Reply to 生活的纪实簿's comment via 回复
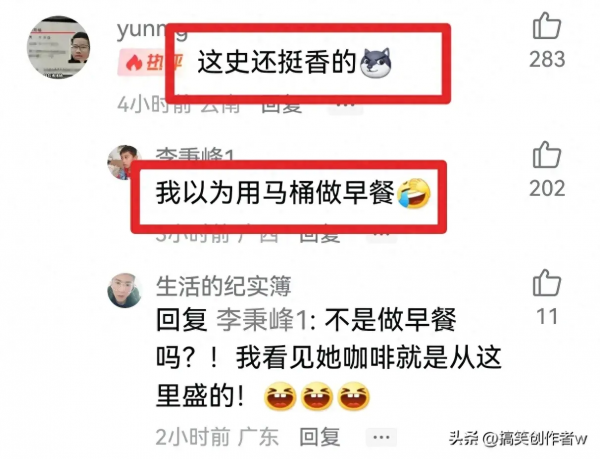The height and width of the screenshot is (459, 600). pyautogui.click(x=320, y=437)
